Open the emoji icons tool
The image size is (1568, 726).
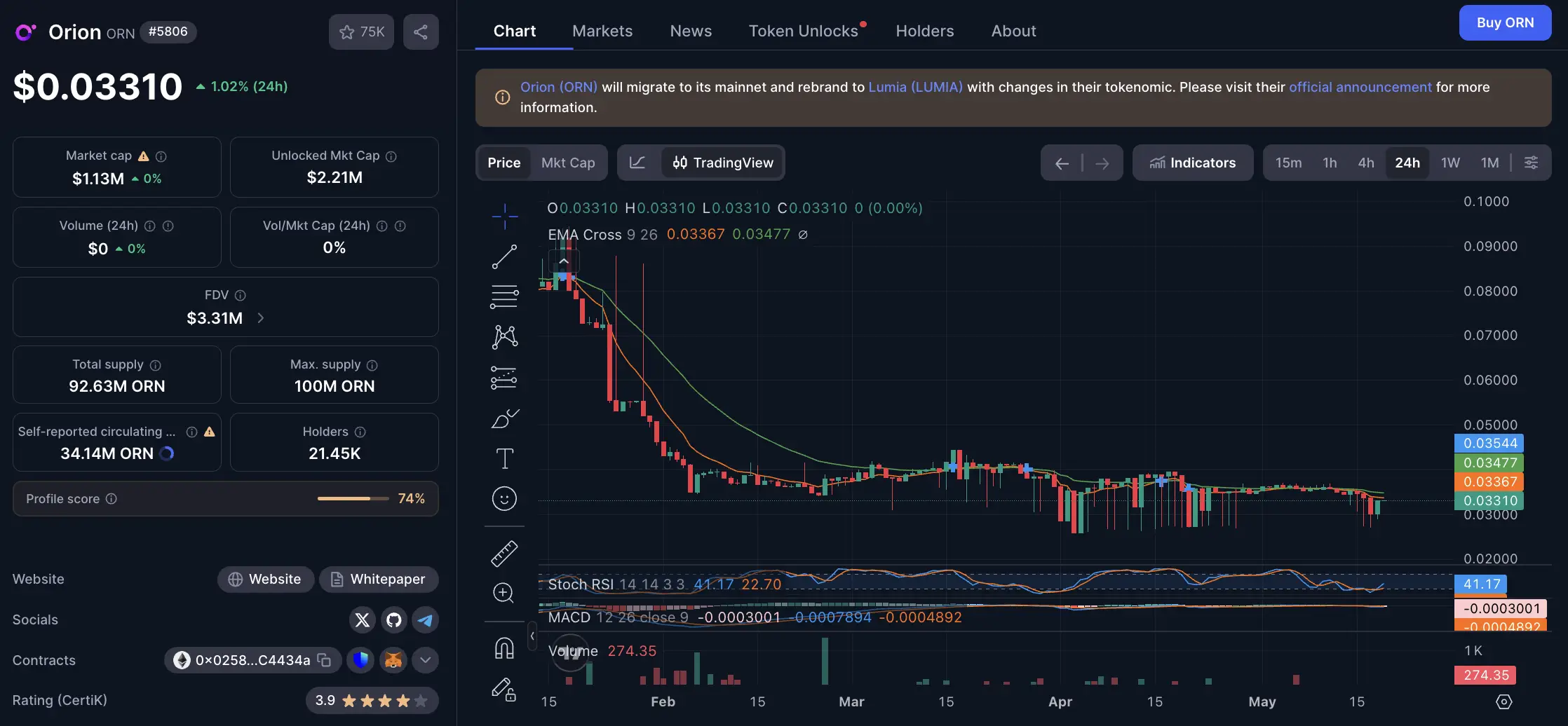coord(504,499)
